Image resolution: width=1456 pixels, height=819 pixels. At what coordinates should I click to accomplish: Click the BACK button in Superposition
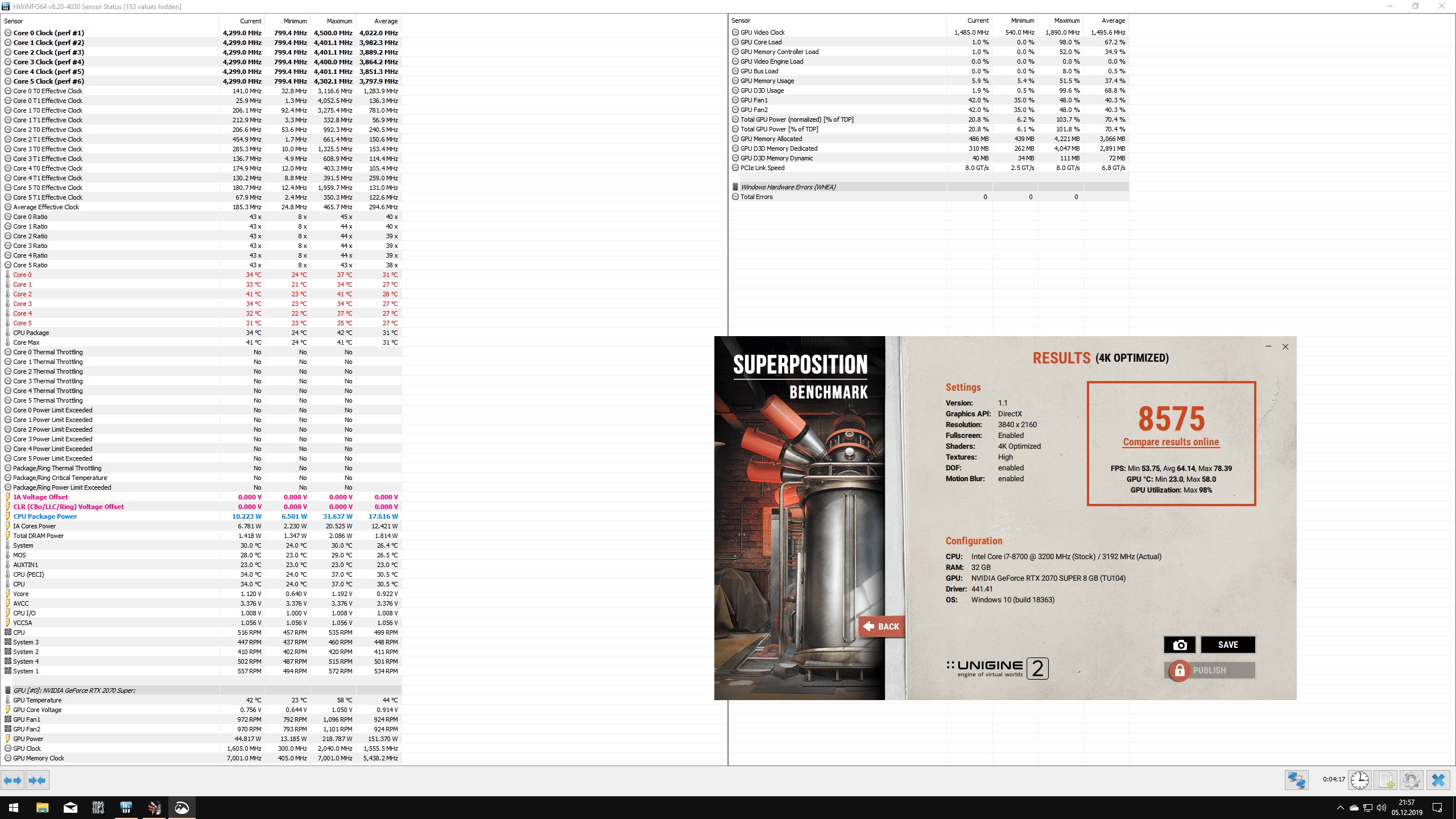coord(882,626)
